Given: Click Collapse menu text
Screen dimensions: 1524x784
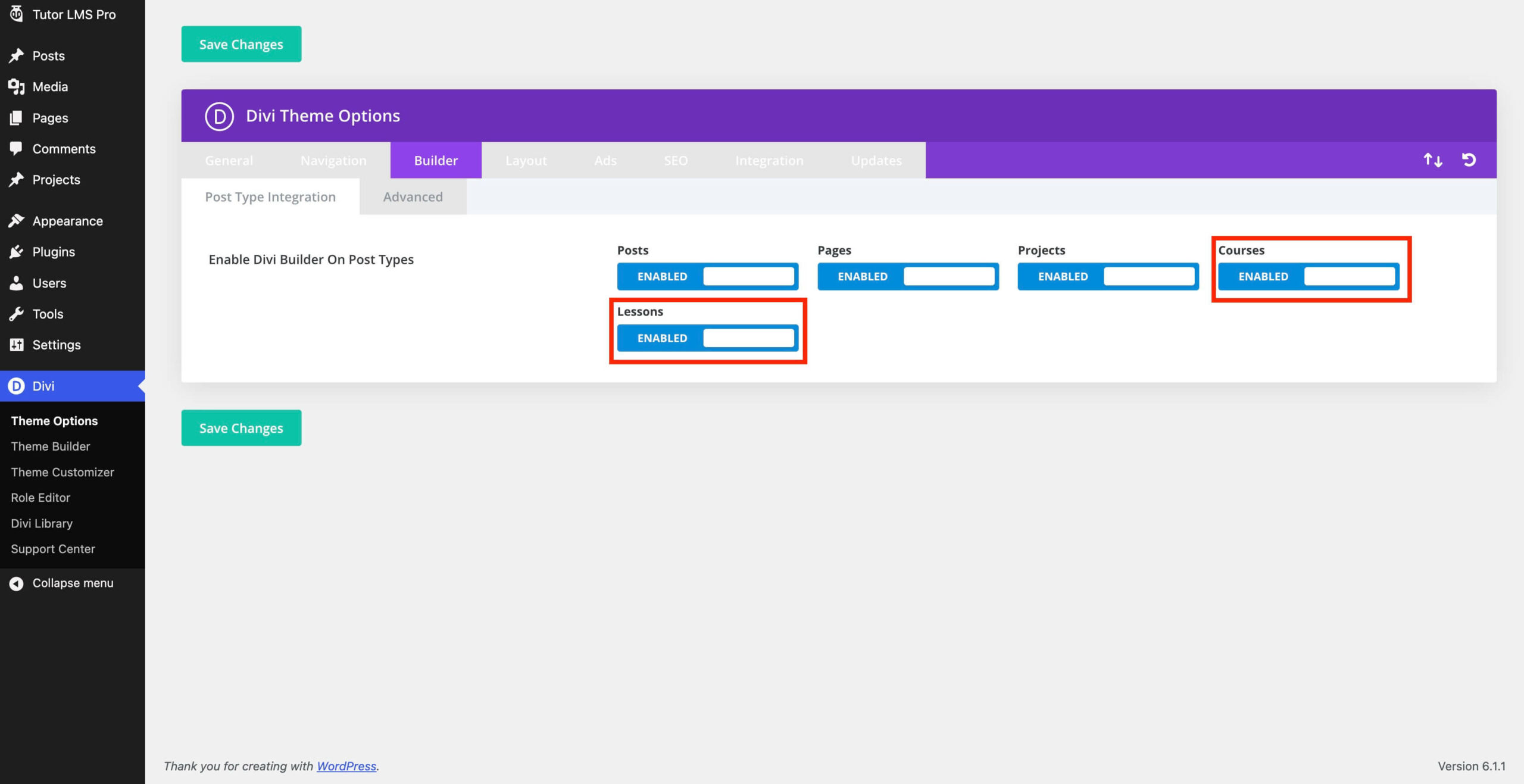Looking at the screenshot, I should point(73,583).
